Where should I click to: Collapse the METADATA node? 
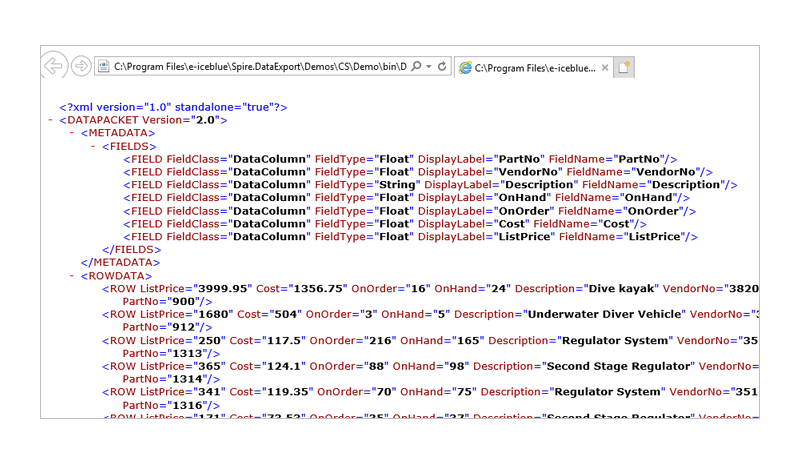coord(71,133)
